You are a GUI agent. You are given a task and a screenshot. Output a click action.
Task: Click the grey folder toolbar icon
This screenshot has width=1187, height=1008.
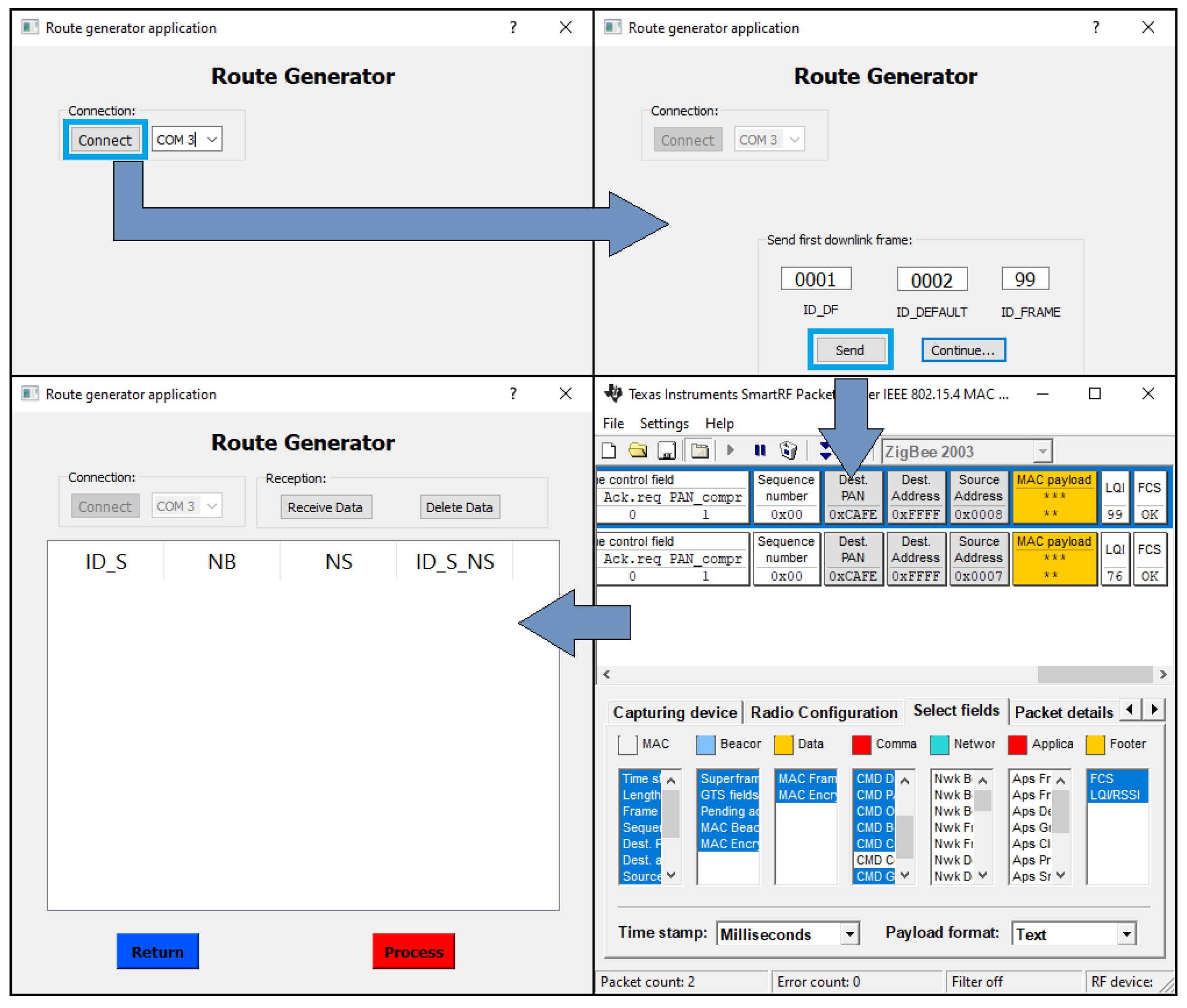(x=699, y=451)
